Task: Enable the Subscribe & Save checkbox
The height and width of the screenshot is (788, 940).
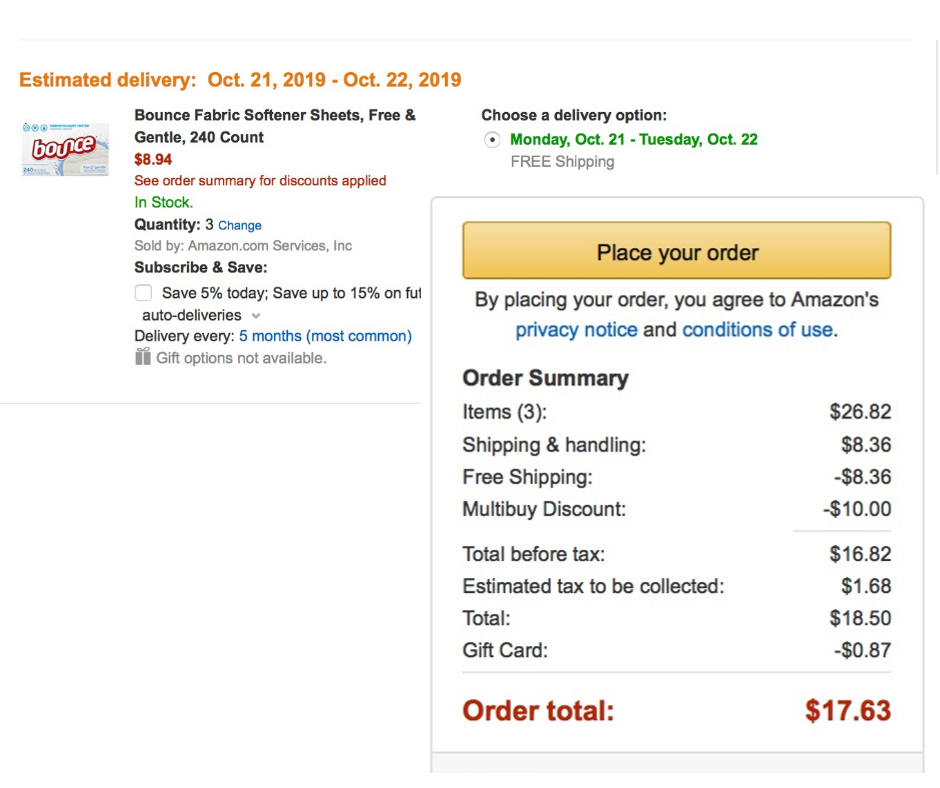Action: [143, 293]
